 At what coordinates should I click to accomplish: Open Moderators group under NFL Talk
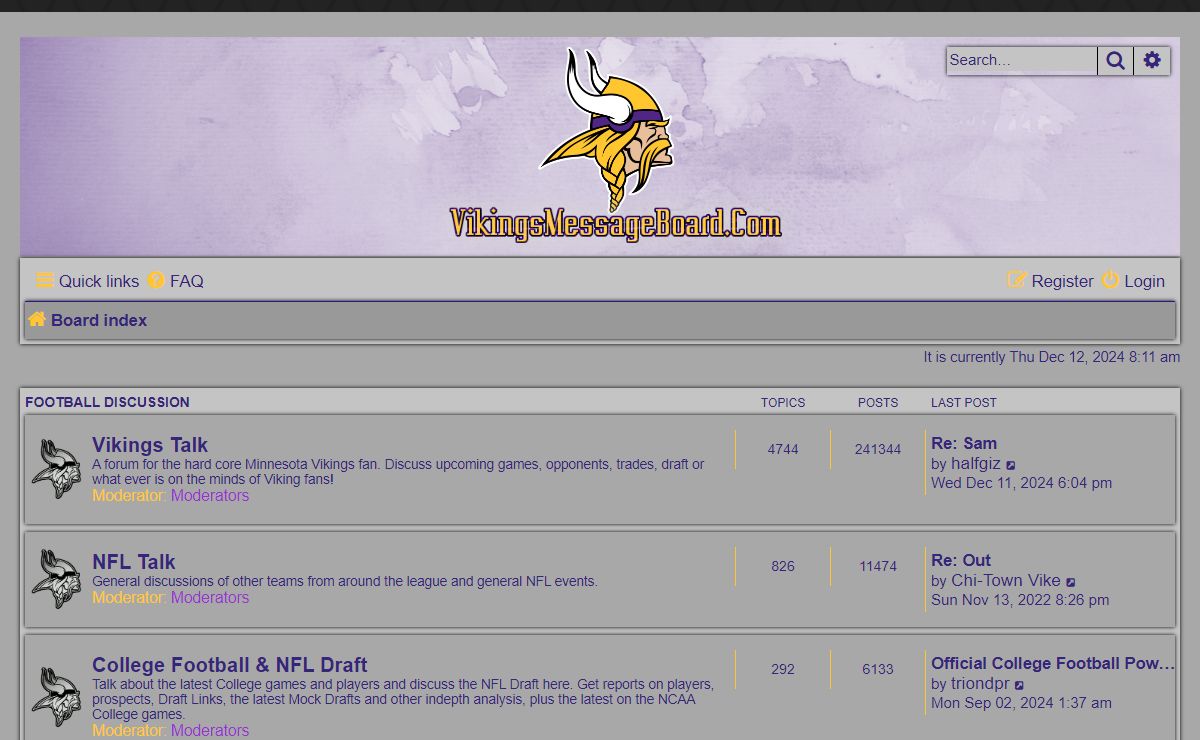pyautogui.click(x=210, y=598)
